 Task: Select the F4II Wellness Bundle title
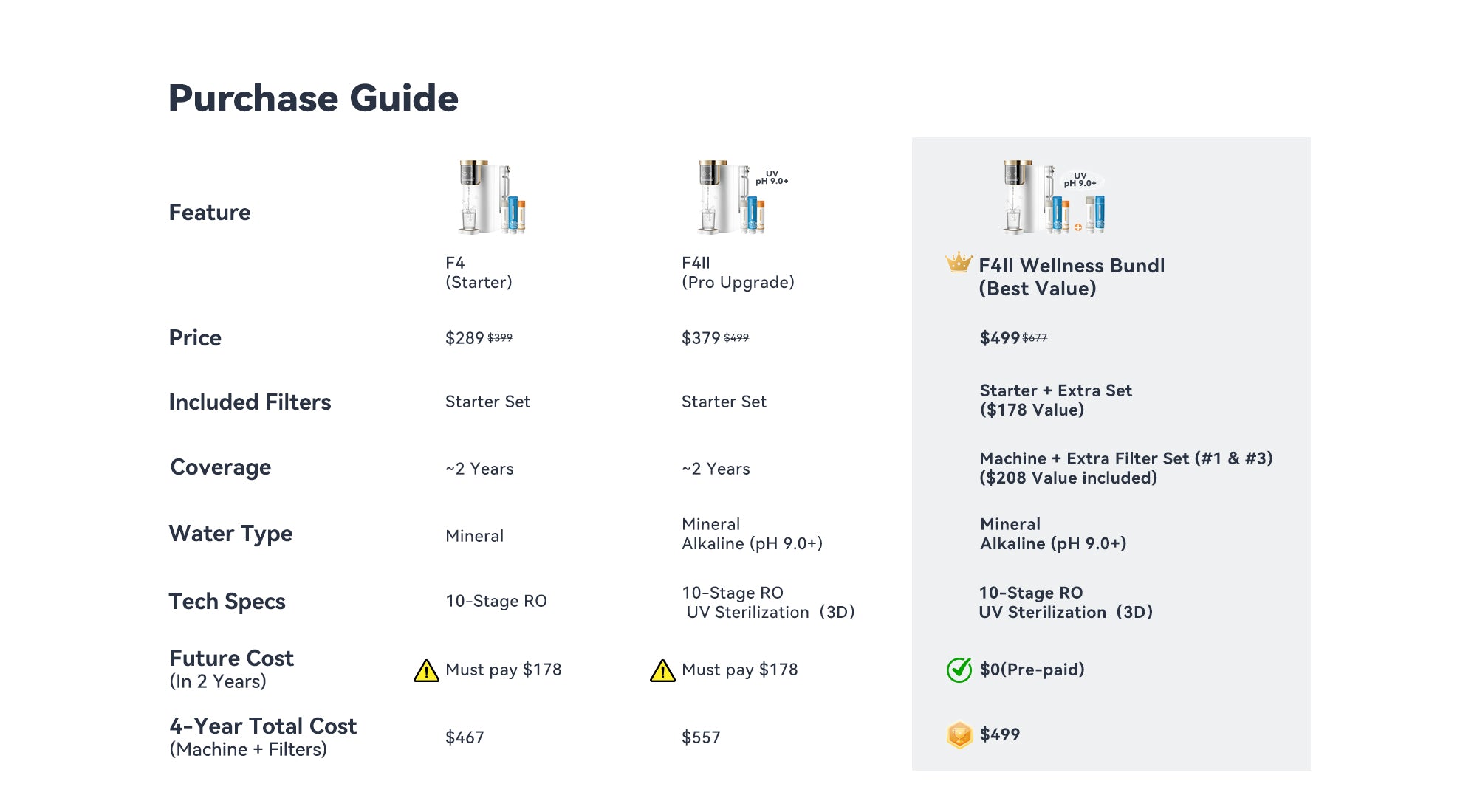[1071, 277]
